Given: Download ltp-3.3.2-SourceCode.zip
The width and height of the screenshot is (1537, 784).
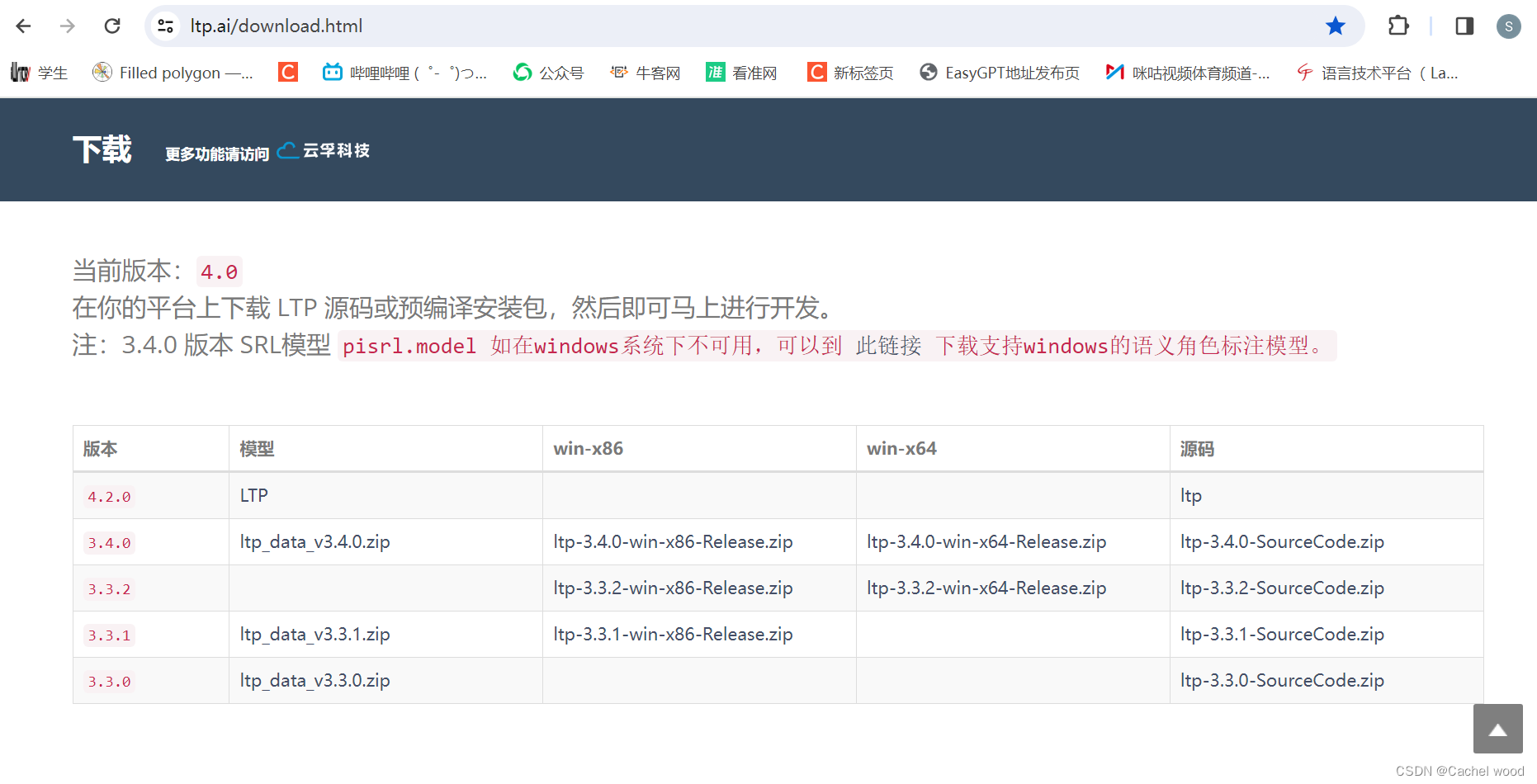Looking at the screenshot, I should [x=1282, y=588].
